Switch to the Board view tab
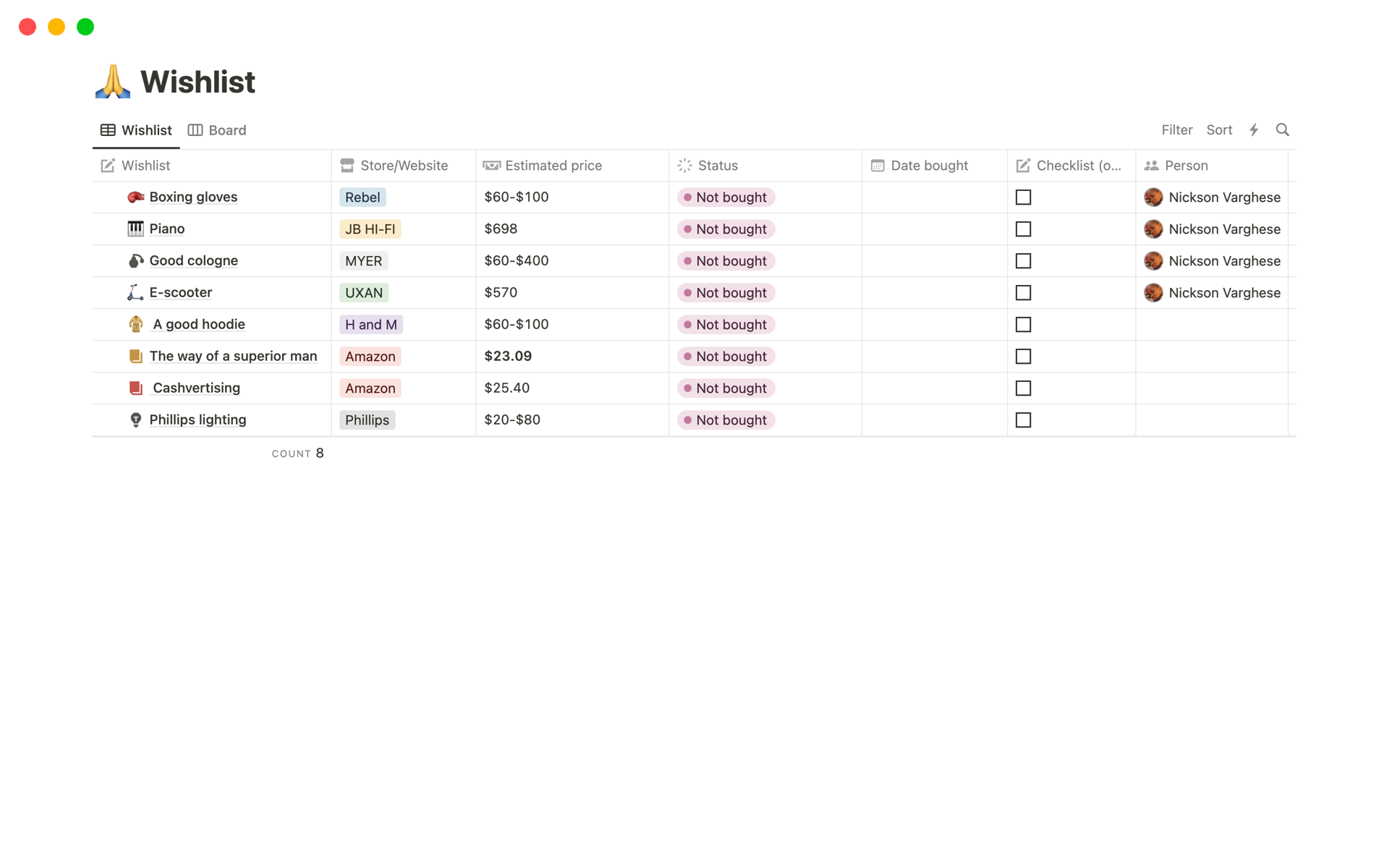The height and width of the screenshot is (868, 1389). tap(217, 130)
